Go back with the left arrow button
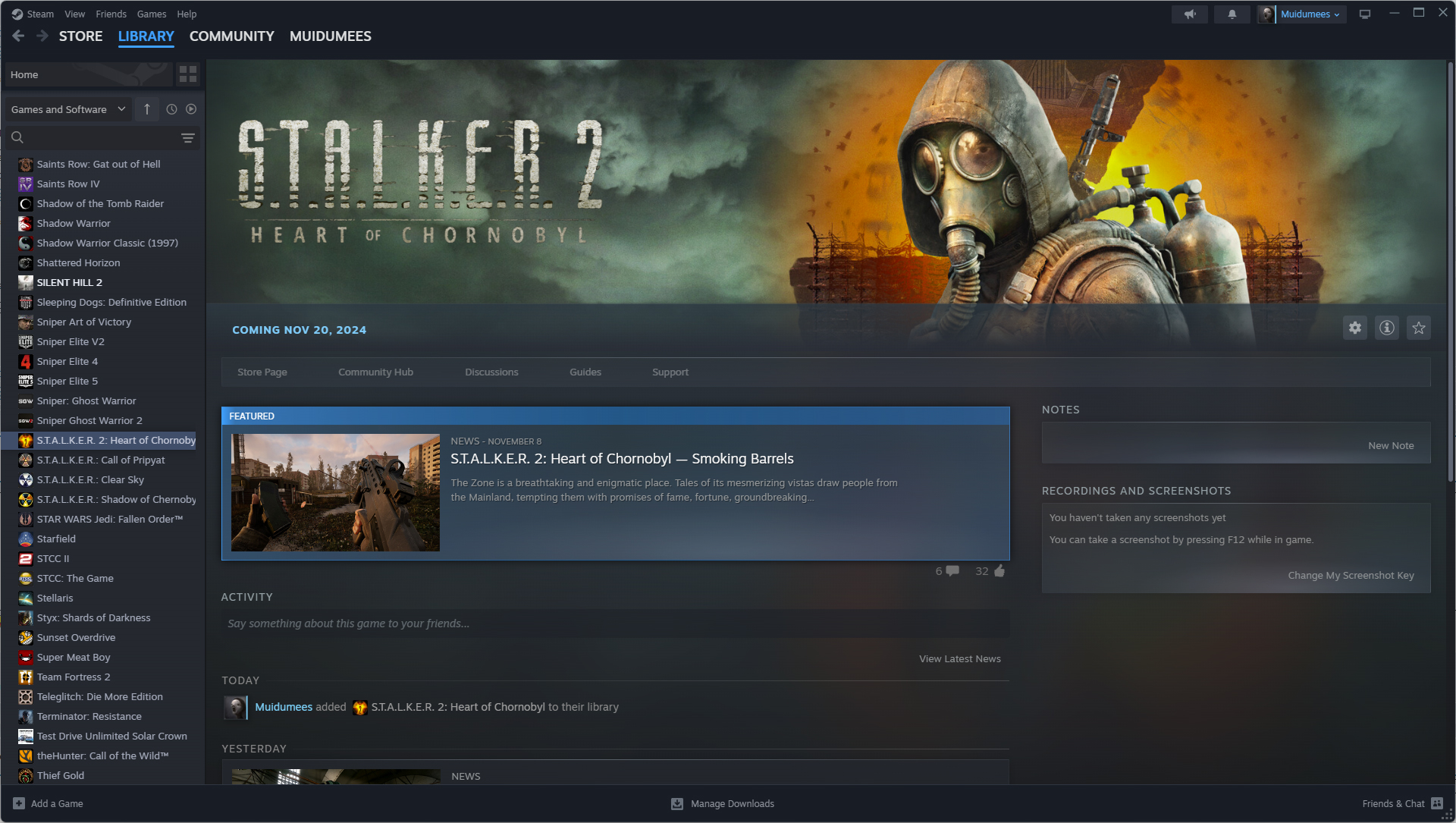This screenshot has height=823, width=1456. [18, 36]
